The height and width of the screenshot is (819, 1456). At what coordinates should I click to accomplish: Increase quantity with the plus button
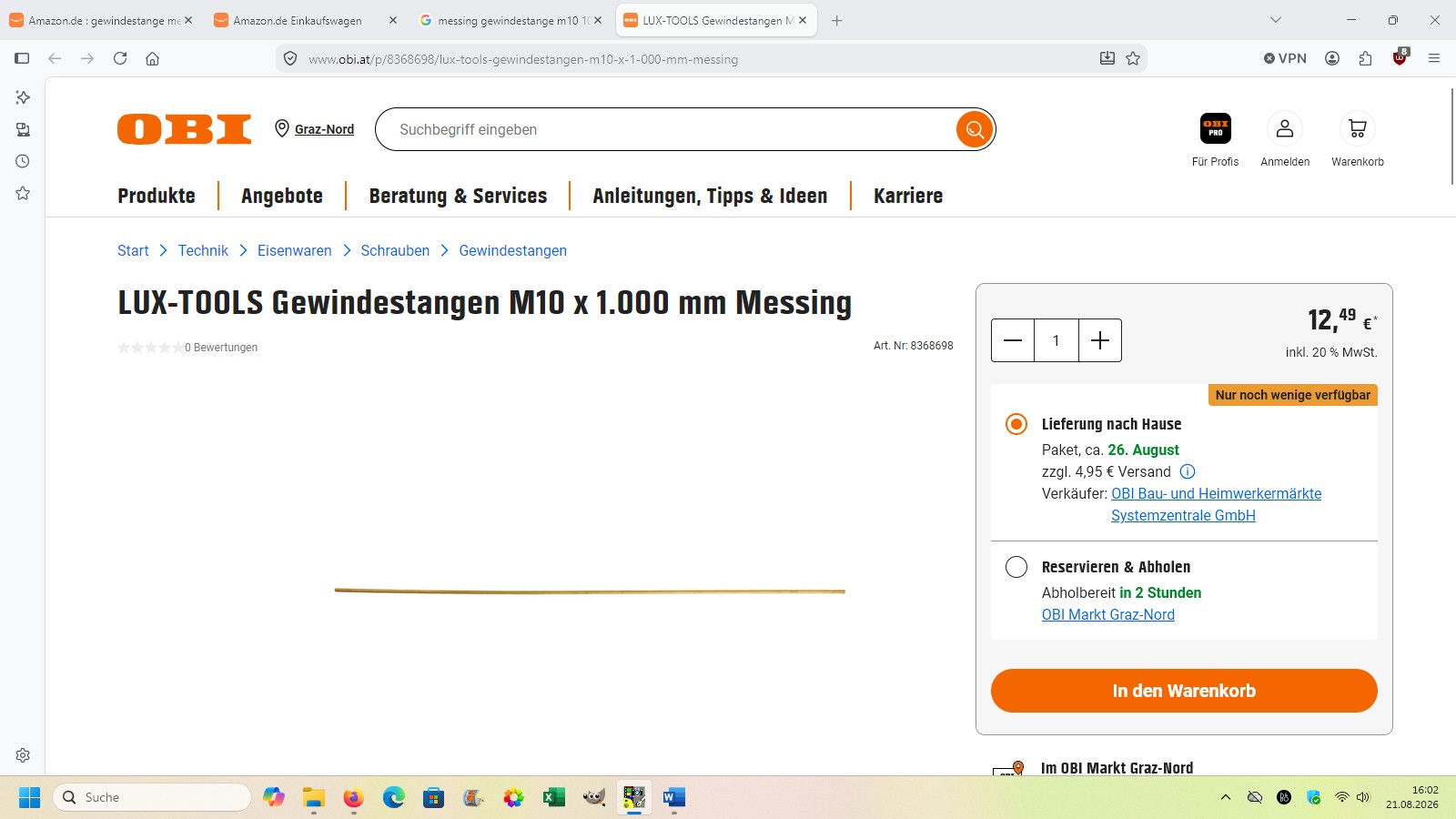1100,340
